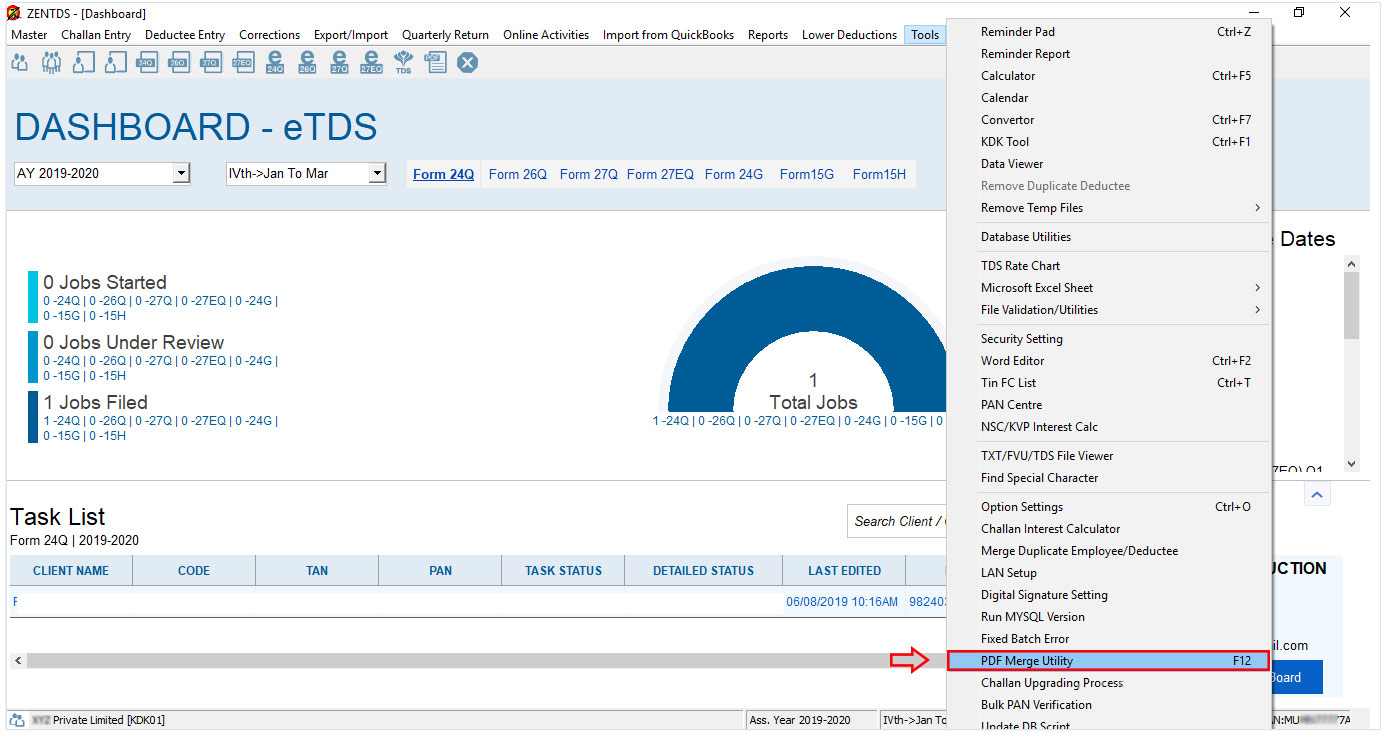The image size is (1386, 735).
Task: Click the e-24Q return toolbar icon
Action: pos(275,63)
